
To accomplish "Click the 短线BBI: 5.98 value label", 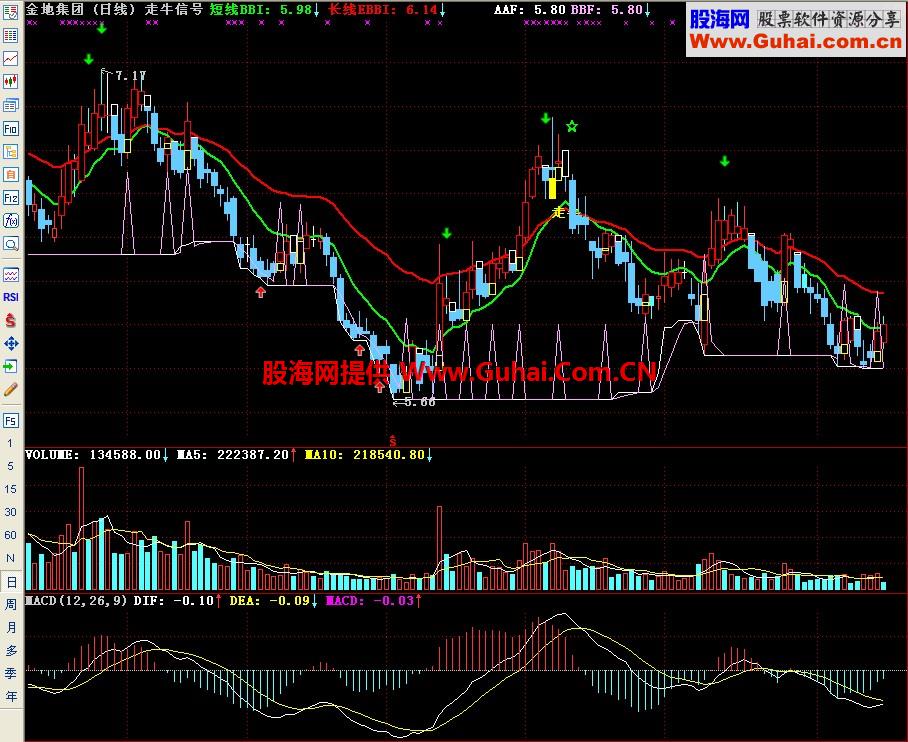I will click(261, 9).
